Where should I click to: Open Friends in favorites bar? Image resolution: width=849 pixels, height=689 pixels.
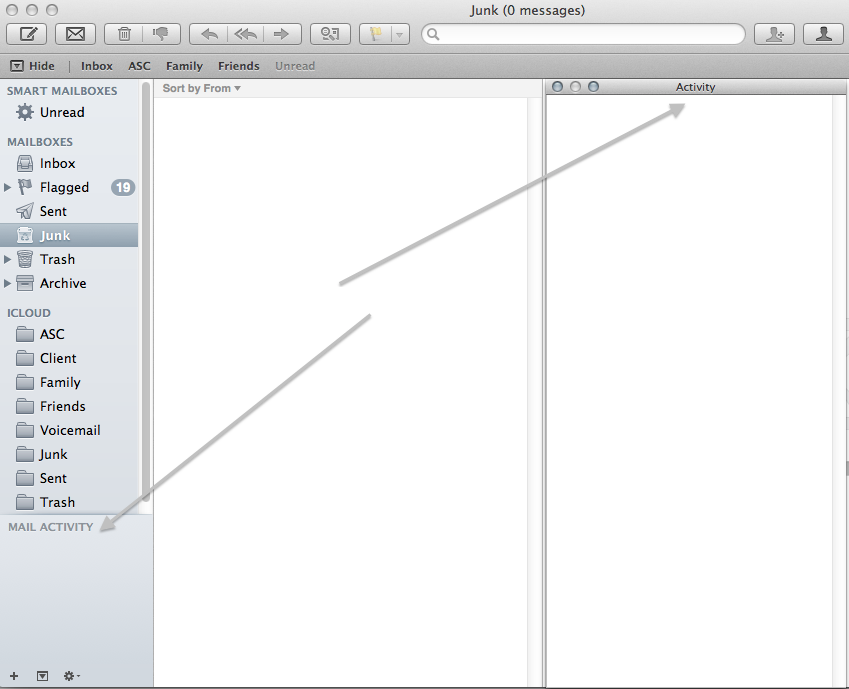pos(239,66)
